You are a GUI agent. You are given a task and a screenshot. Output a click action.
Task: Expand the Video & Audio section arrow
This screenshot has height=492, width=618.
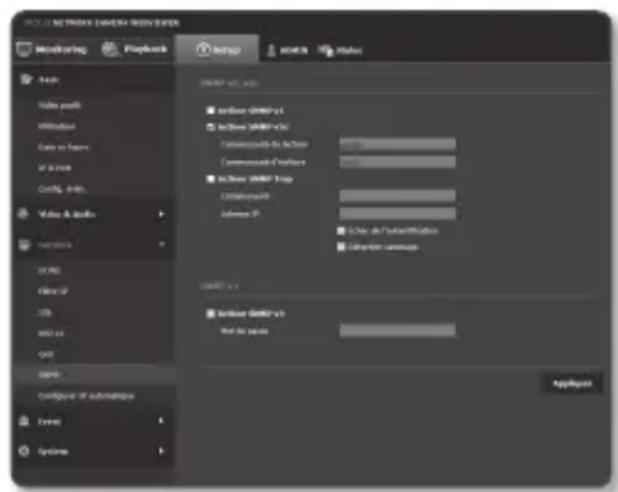coord(161,214)
